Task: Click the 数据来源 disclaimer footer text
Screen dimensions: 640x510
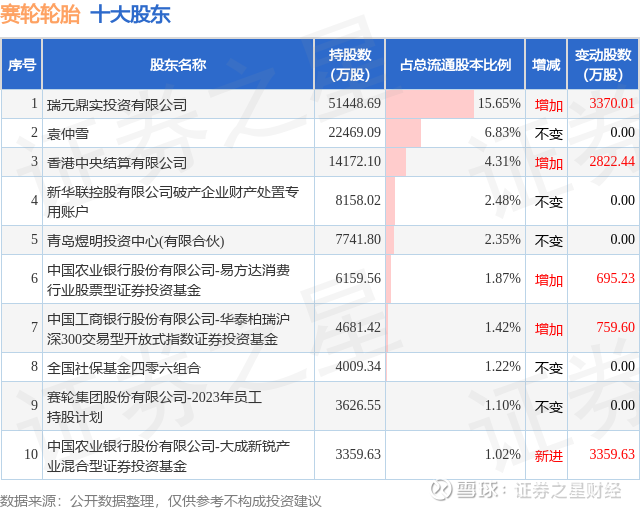Action: click(161, 501)
